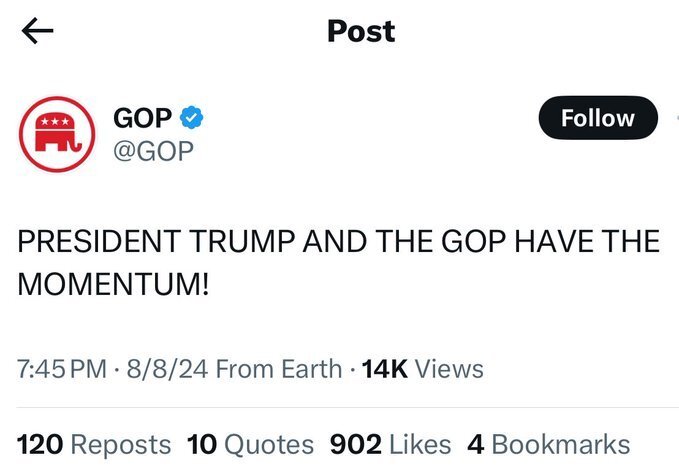Follow the GOP account
The width and height of the screenshot is (679, 474).
click(598, 118)
